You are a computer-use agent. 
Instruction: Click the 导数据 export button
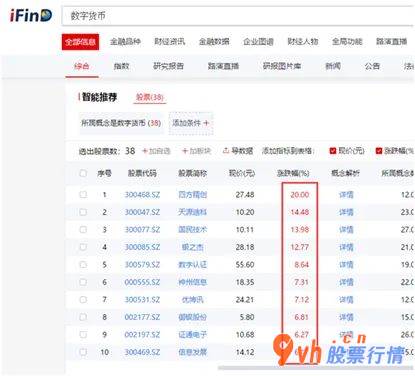pyautogui.click(x=238, y=151)
